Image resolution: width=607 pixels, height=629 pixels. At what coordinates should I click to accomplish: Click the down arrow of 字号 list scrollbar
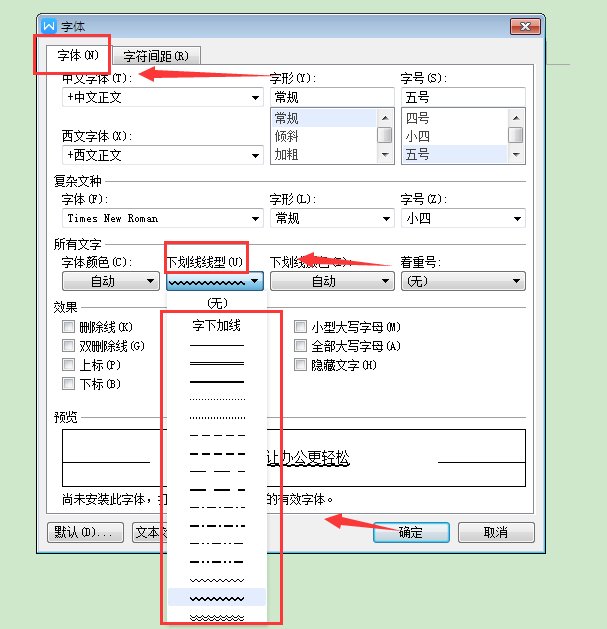(x=516, y=154)
